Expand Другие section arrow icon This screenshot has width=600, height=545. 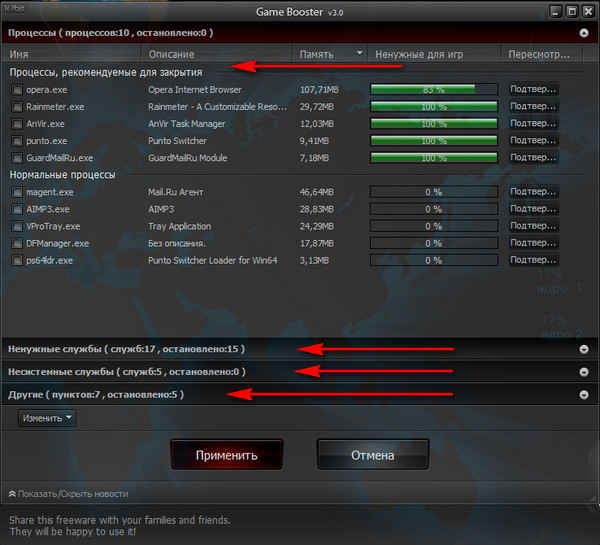pos(583,395)
